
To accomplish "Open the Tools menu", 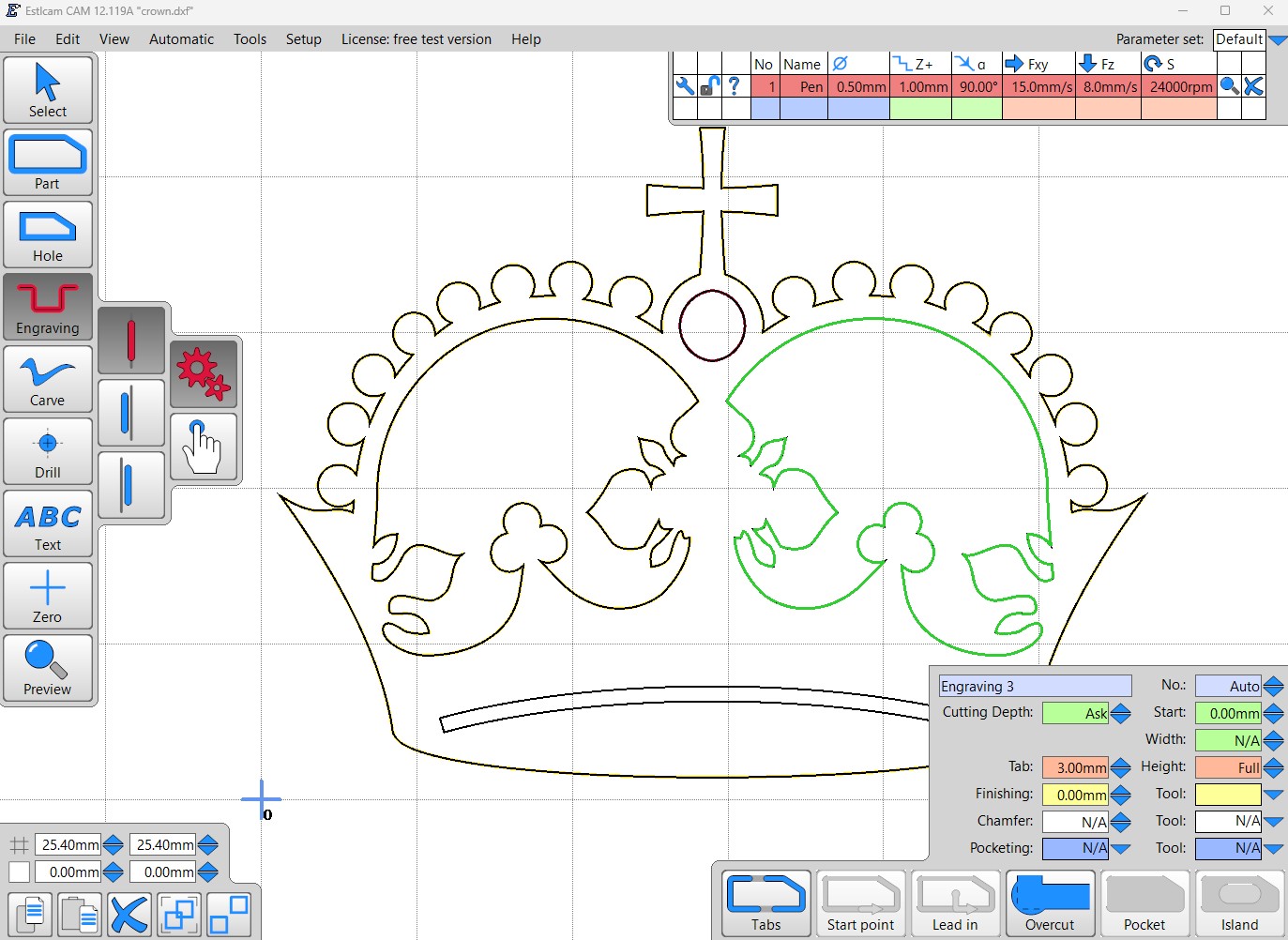I will [250, 39].
